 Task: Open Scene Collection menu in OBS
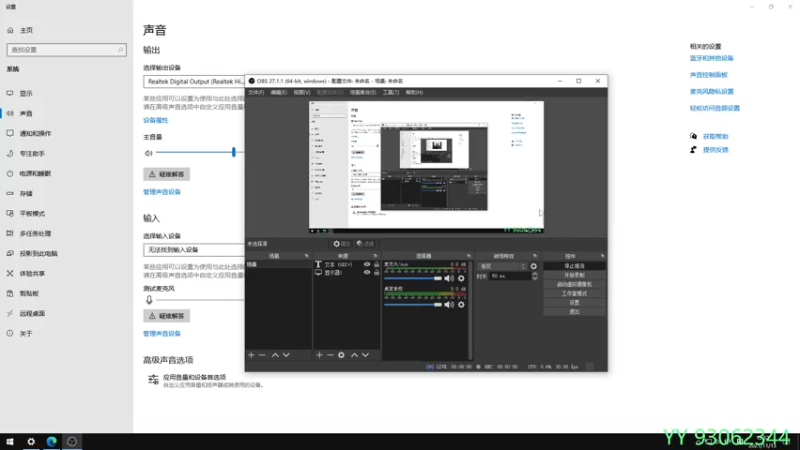363,92
